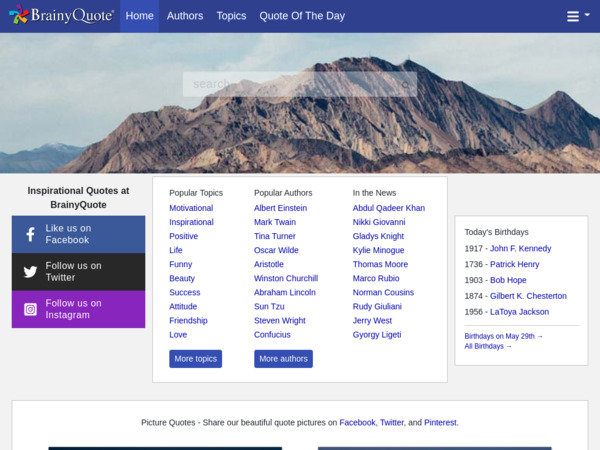Open Nikki Giovanni news link

pyautogui.click(x=379, y=222)
